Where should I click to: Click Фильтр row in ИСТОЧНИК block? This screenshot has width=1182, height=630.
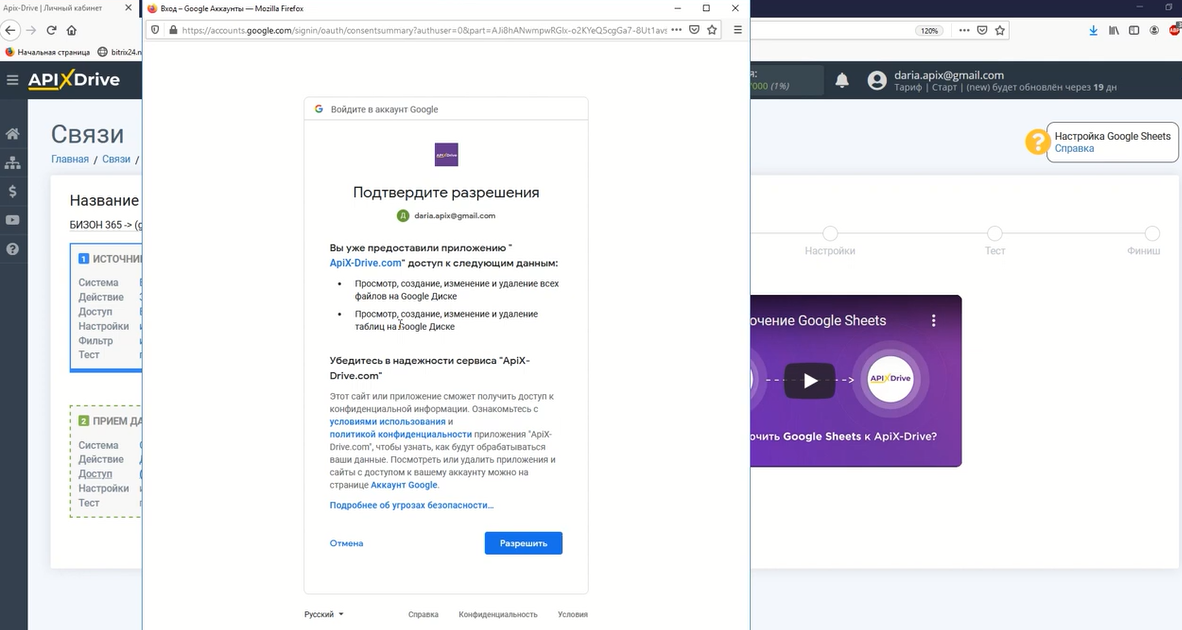point(96,341)
